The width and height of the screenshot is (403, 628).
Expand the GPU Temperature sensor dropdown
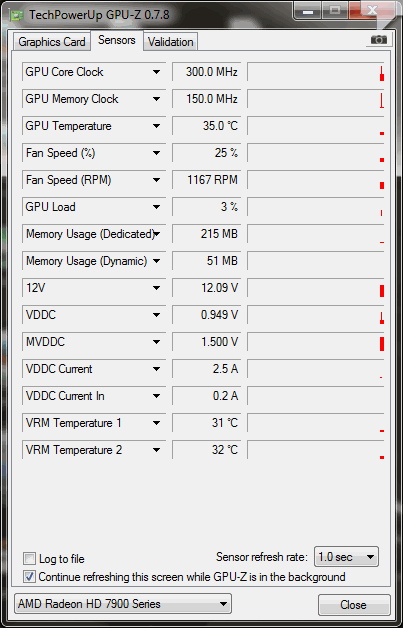click(x=156, y=126)
